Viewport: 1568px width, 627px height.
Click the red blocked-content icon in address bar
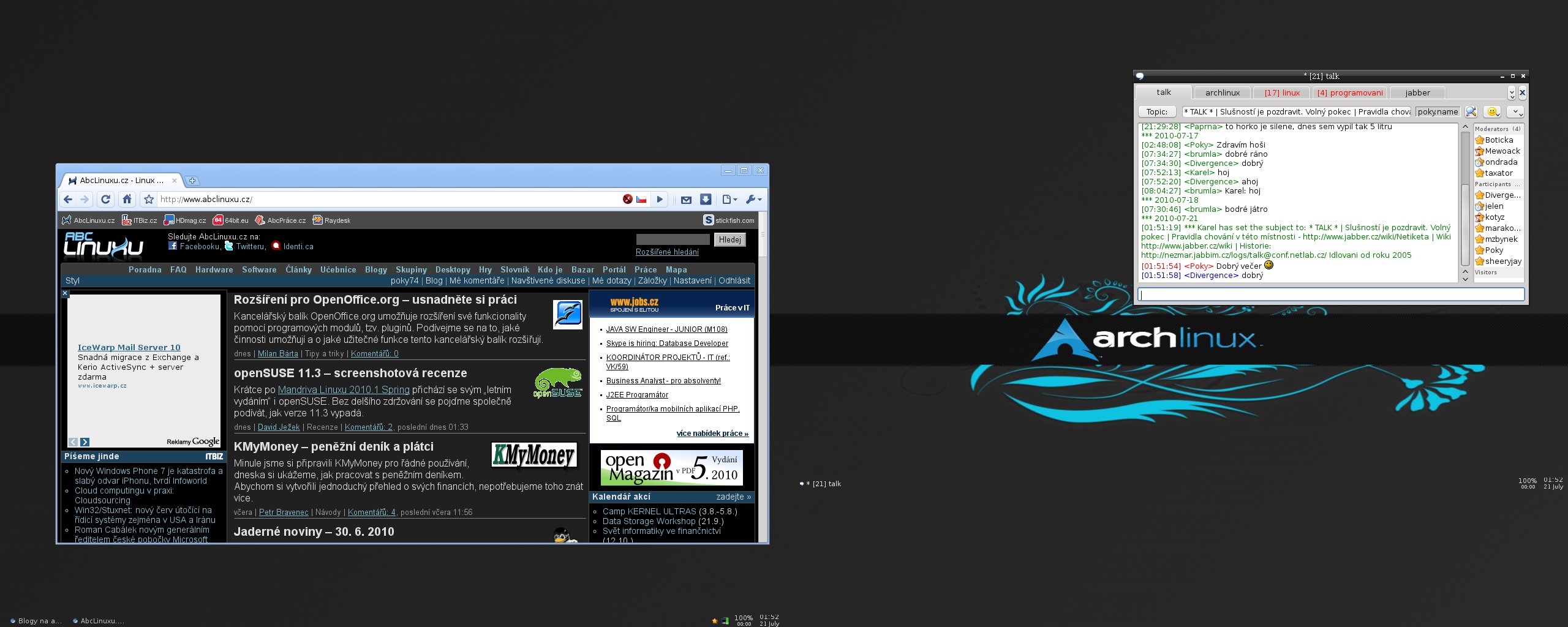click(x=627, y=199)
